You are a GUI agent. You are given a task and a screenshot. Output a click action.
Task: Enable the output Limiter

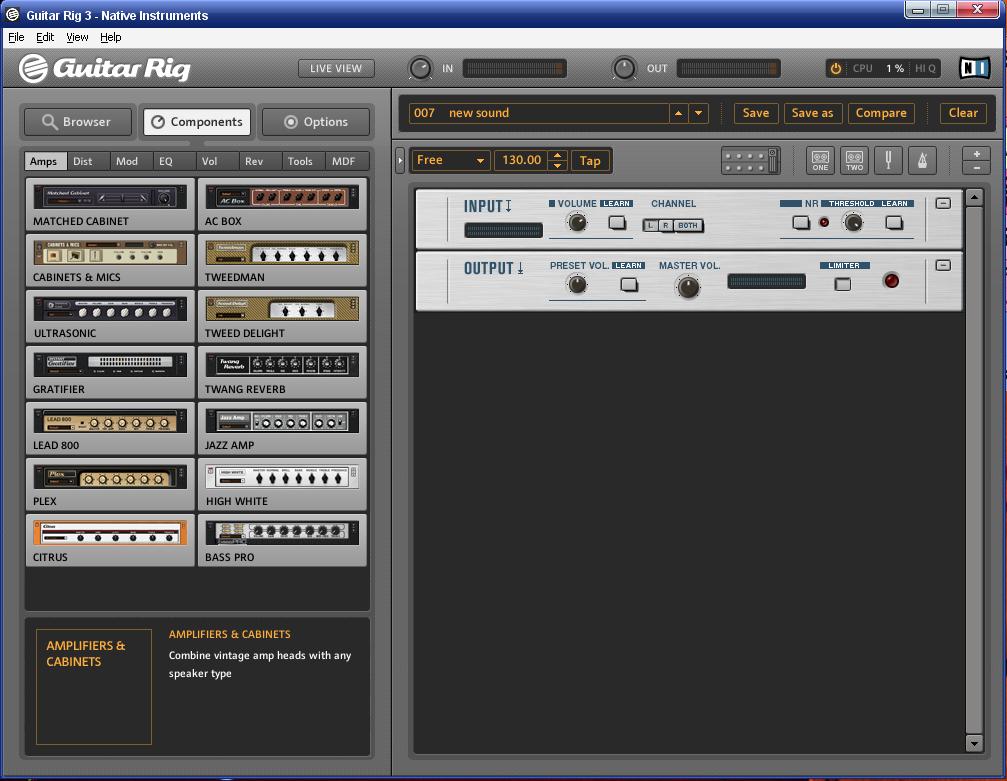tap(843, 285)
